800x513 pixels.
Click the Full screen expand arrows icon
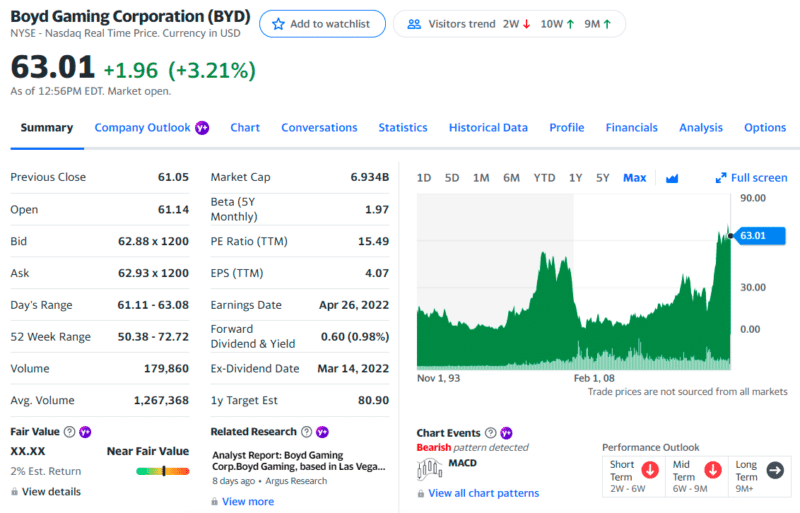click(x=721, y=178)
